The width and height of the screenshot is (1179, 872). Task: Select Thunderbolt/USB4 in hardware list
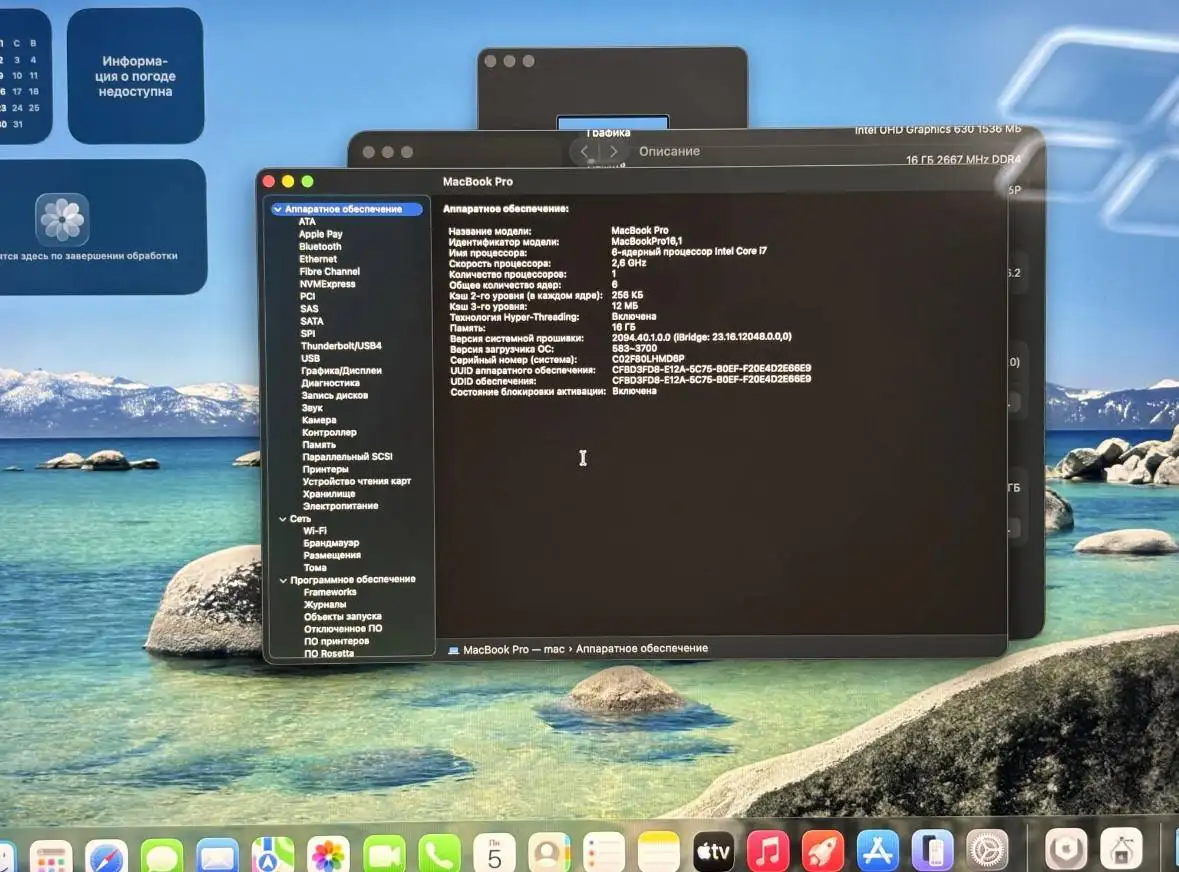(x=341, y=346)
